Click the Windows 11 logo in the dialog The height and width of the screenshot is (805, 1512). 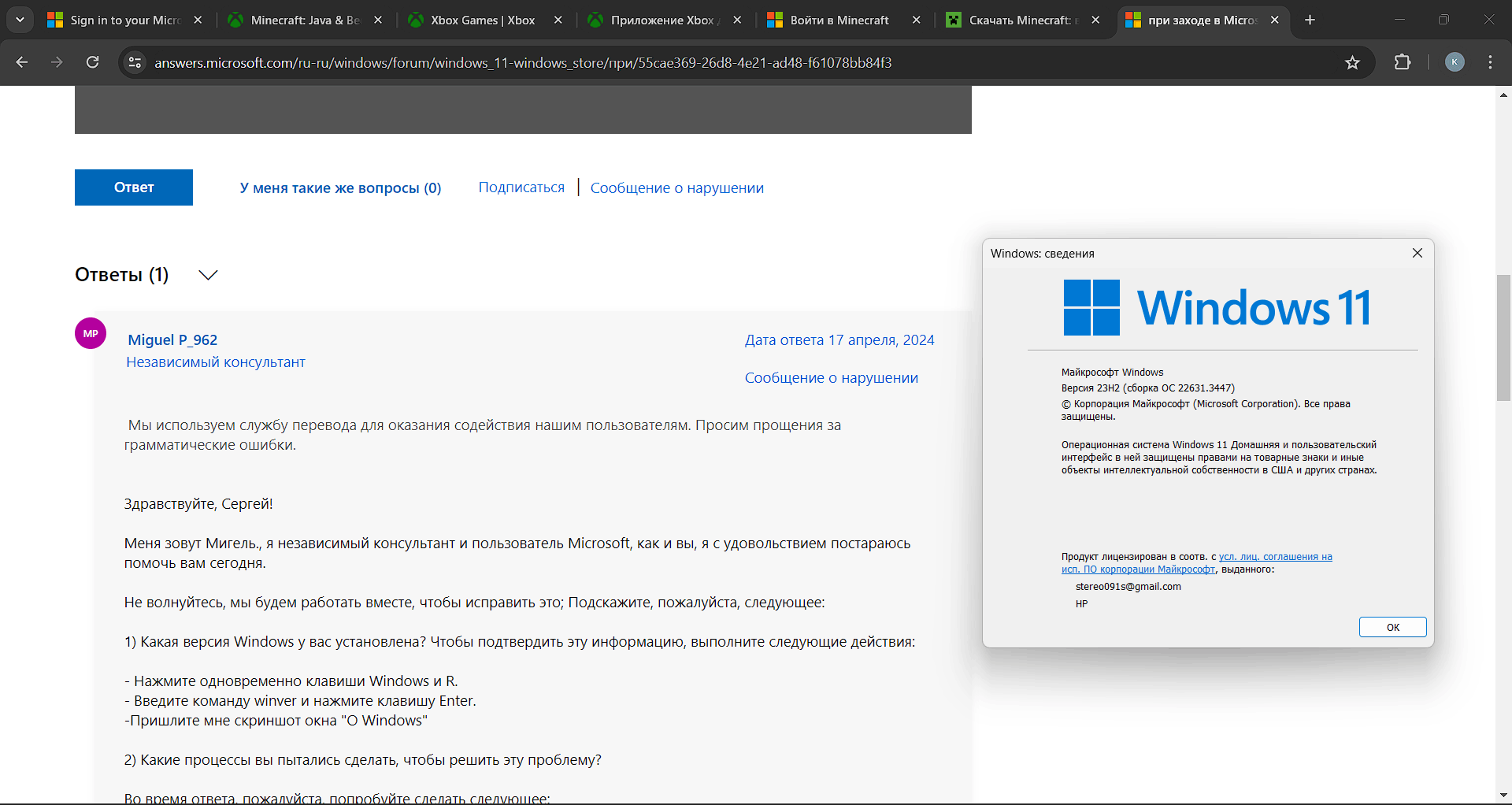(x=1217, y=307)
